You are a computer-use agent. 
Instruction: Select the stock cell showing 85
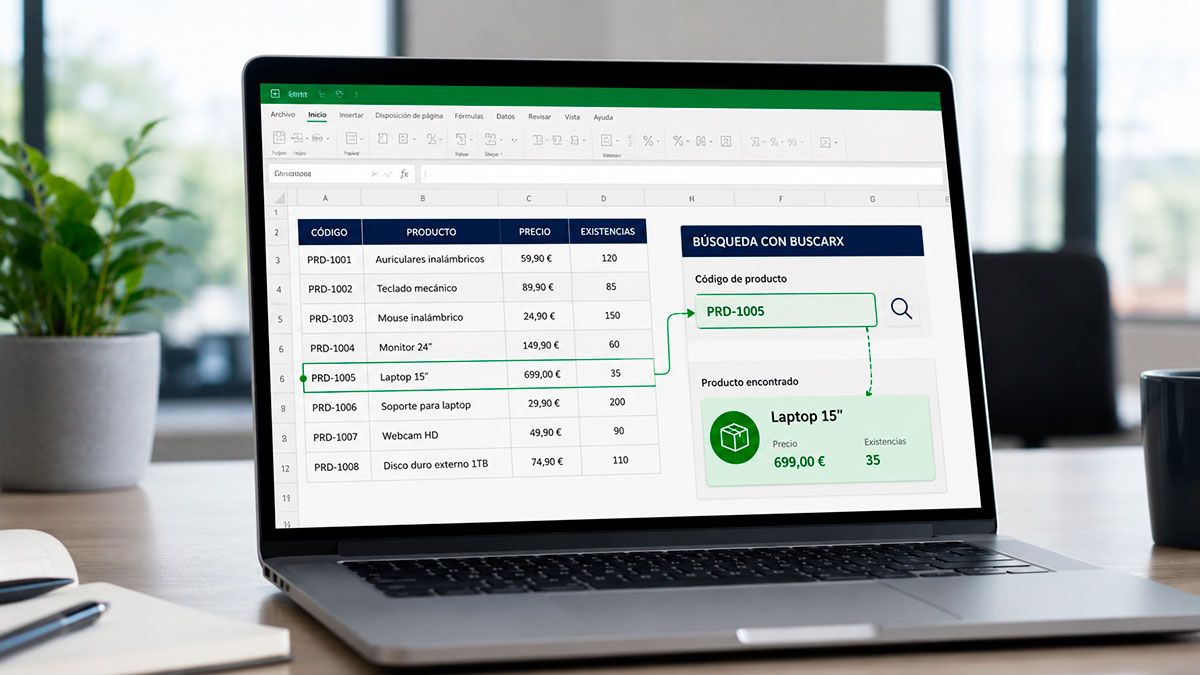tap(611, 286)
